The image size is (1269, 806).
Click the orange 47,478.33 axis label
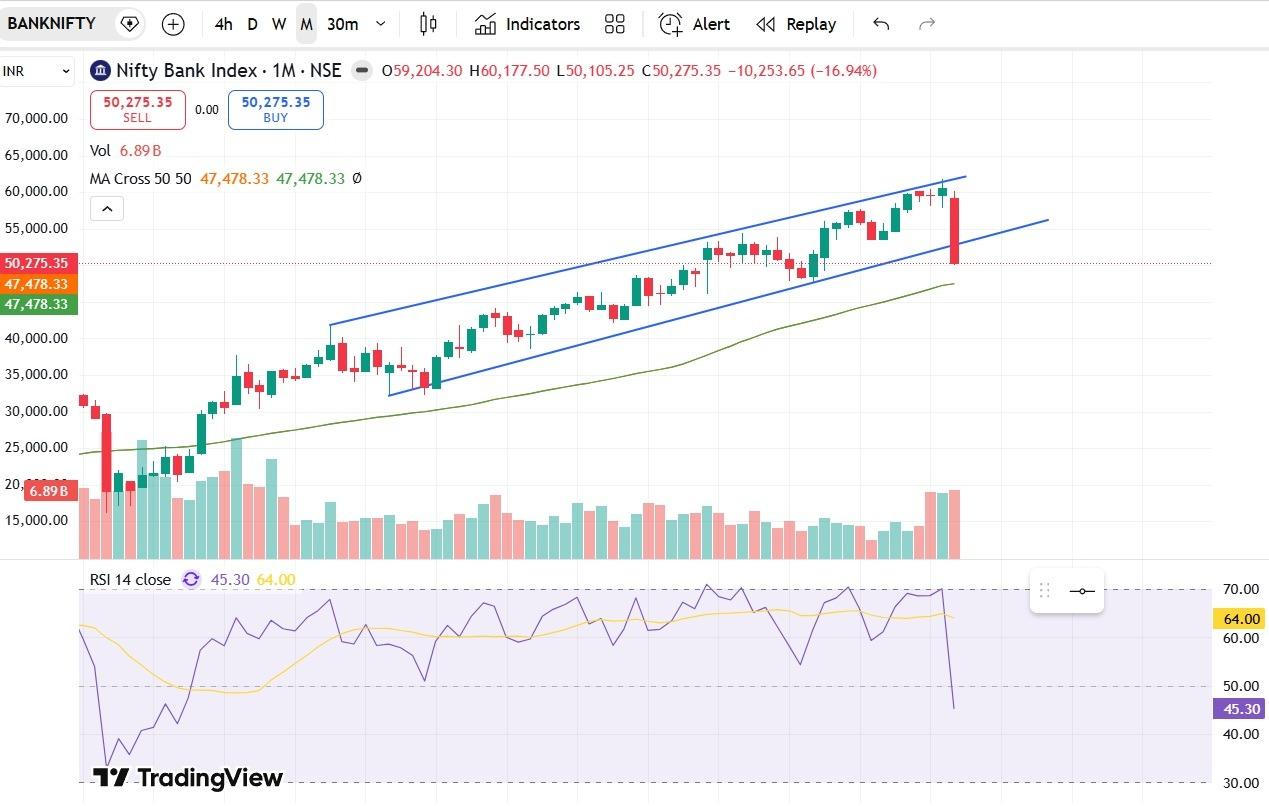tap(38, 284)
